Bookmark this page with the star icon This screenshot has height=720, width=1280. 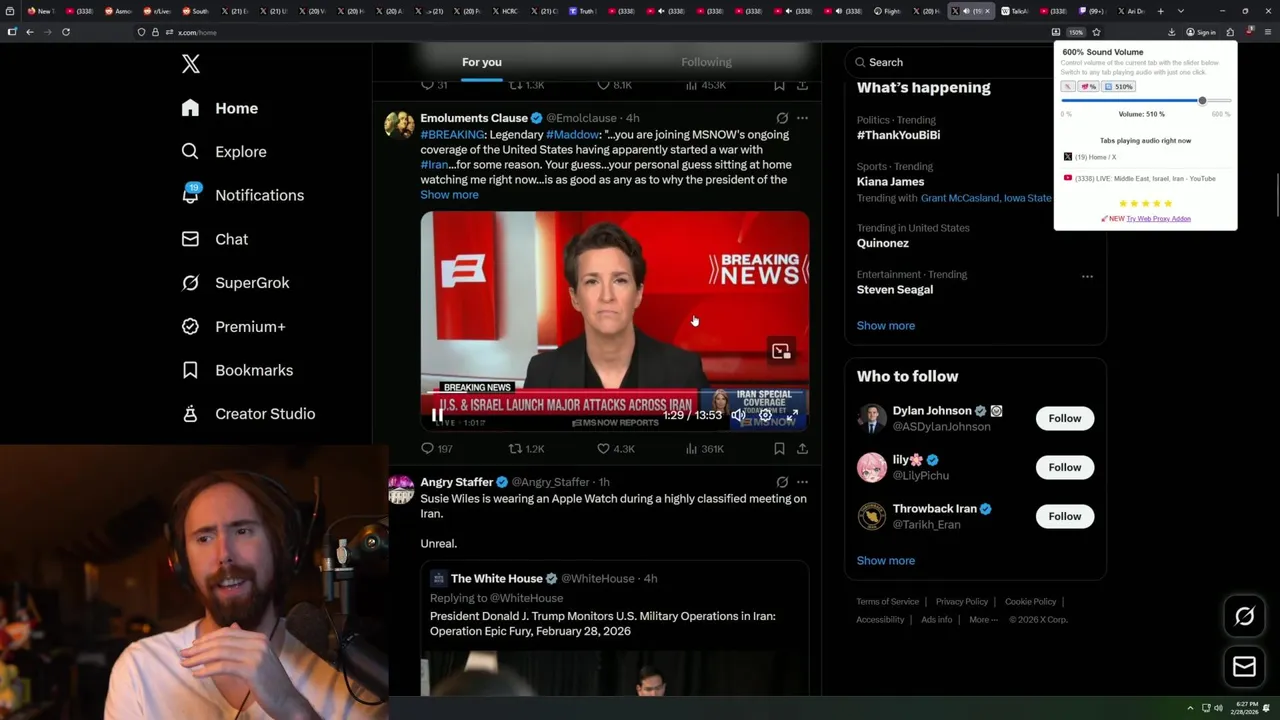[x=1097, y=32]
